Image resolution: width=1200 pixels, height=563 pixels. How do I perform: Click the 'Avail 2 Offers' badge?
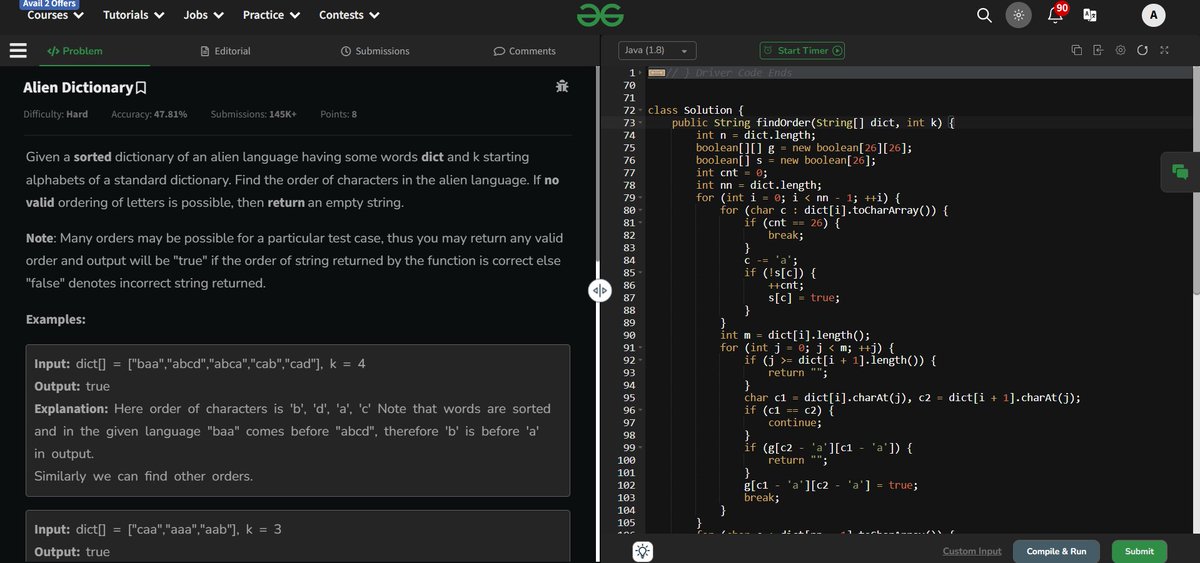pos(50,4)
